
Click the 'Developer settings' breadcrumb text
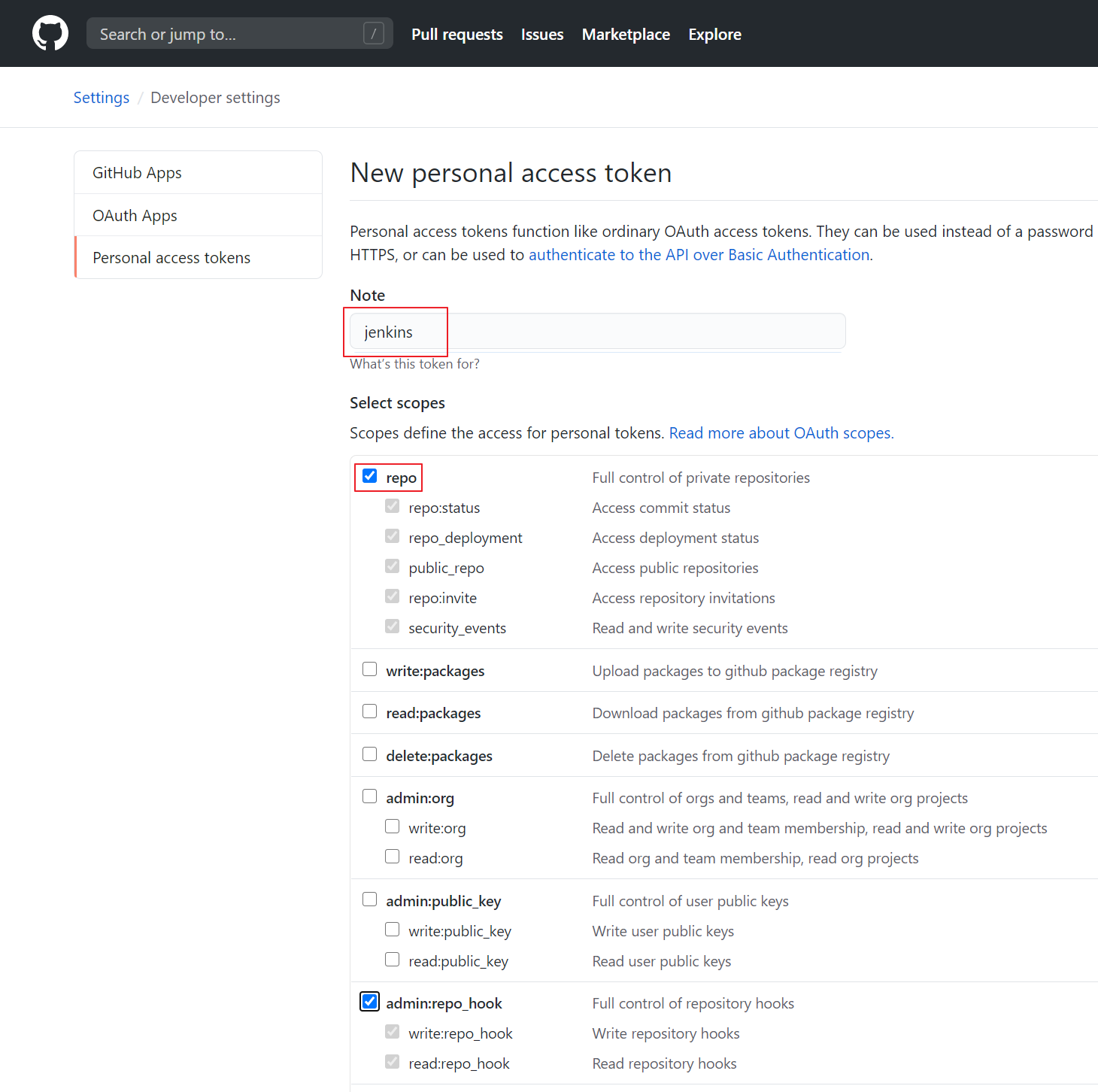pos(215,98)
